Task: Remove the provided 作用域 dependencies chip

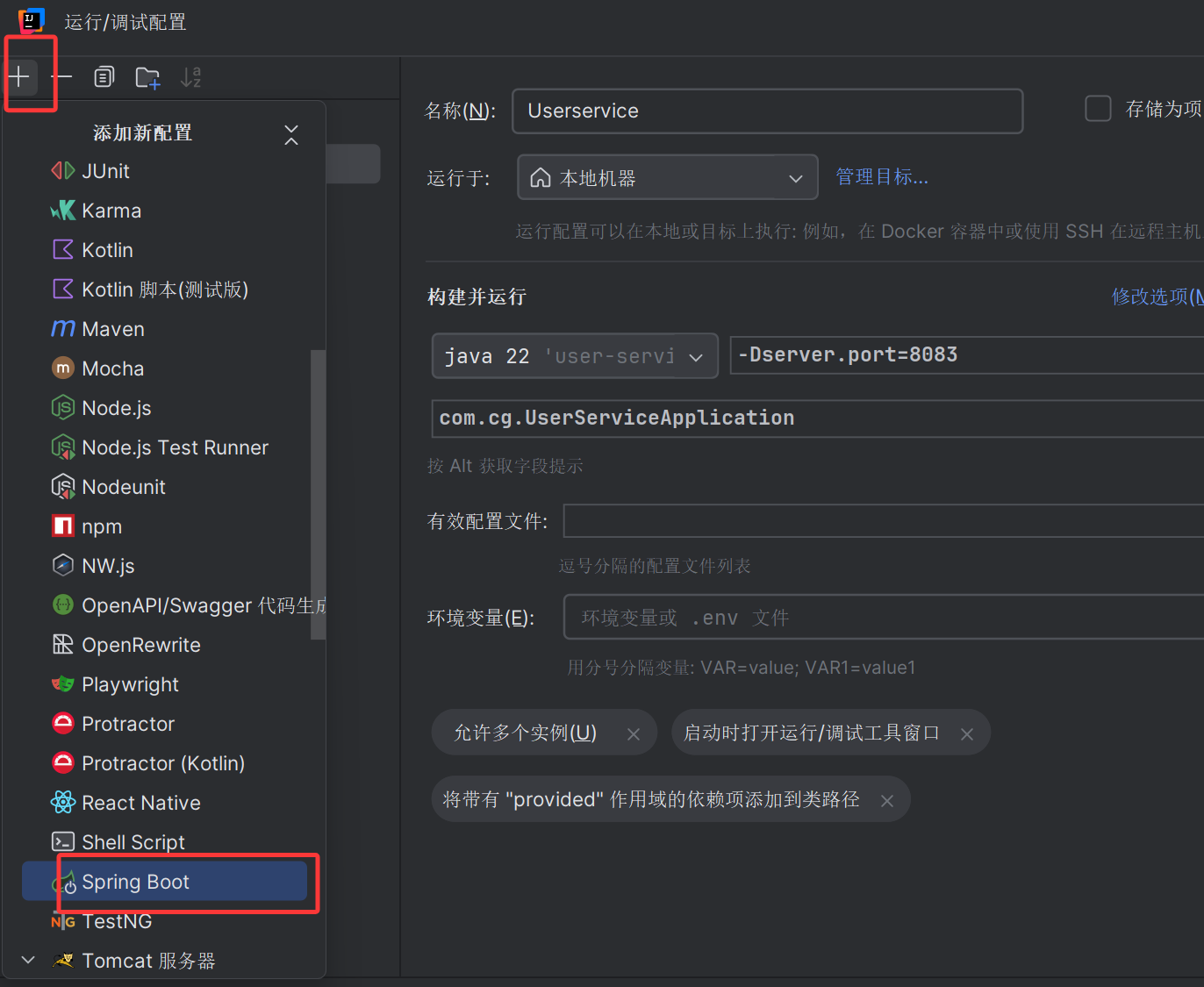Action: 887,801
